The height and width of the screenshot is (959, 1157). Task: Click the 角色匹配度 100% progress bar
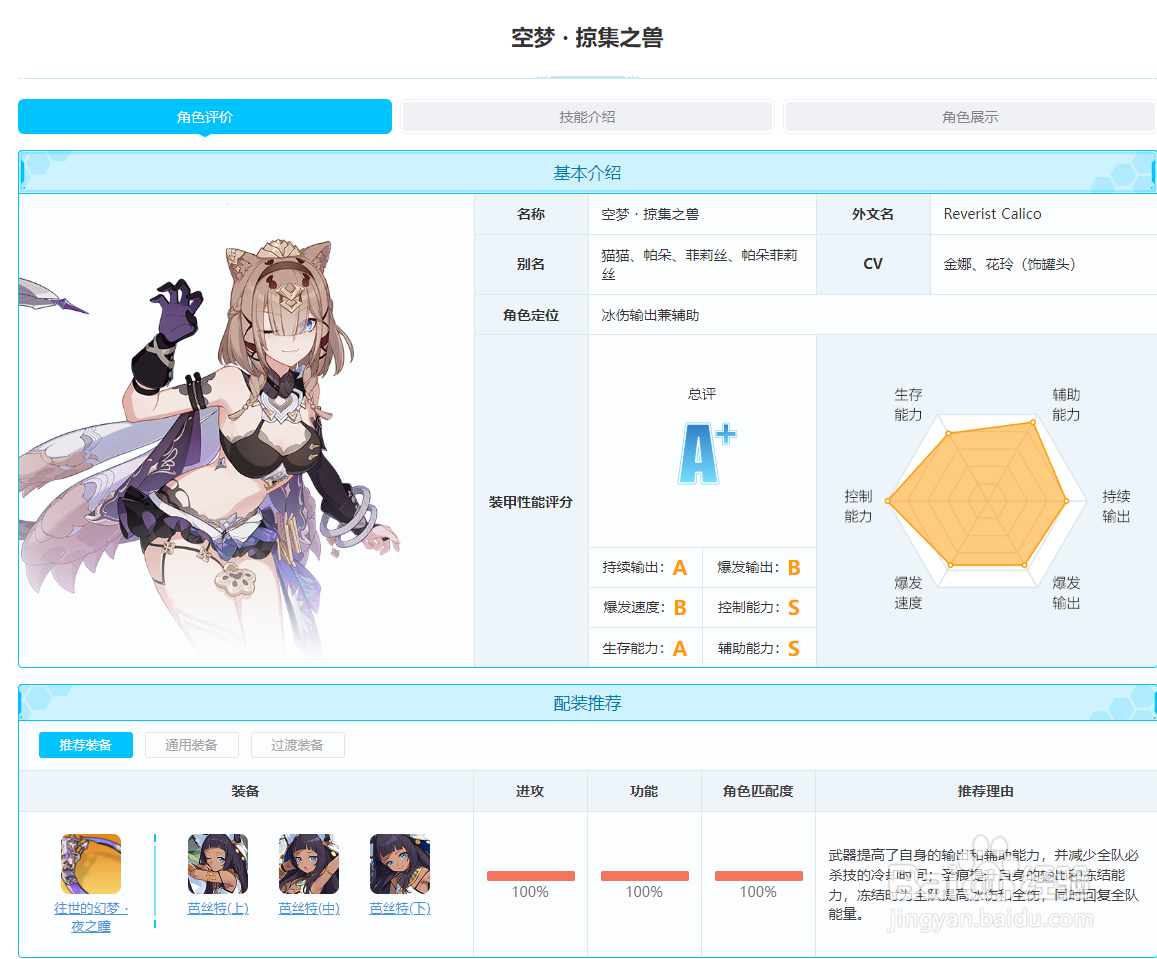[x=758, y=874]
